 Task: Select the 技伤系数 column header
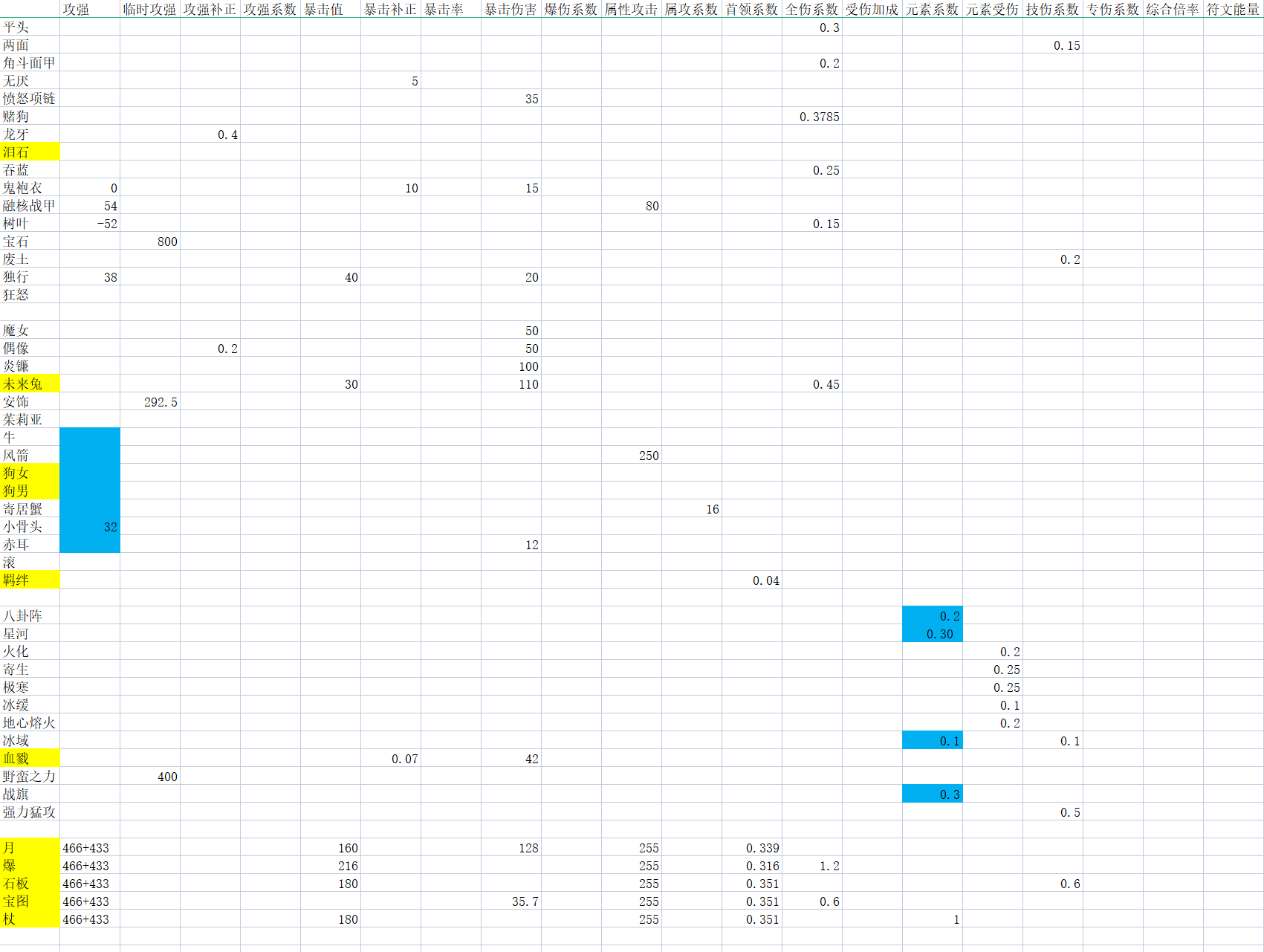(x=1053, y=9)
